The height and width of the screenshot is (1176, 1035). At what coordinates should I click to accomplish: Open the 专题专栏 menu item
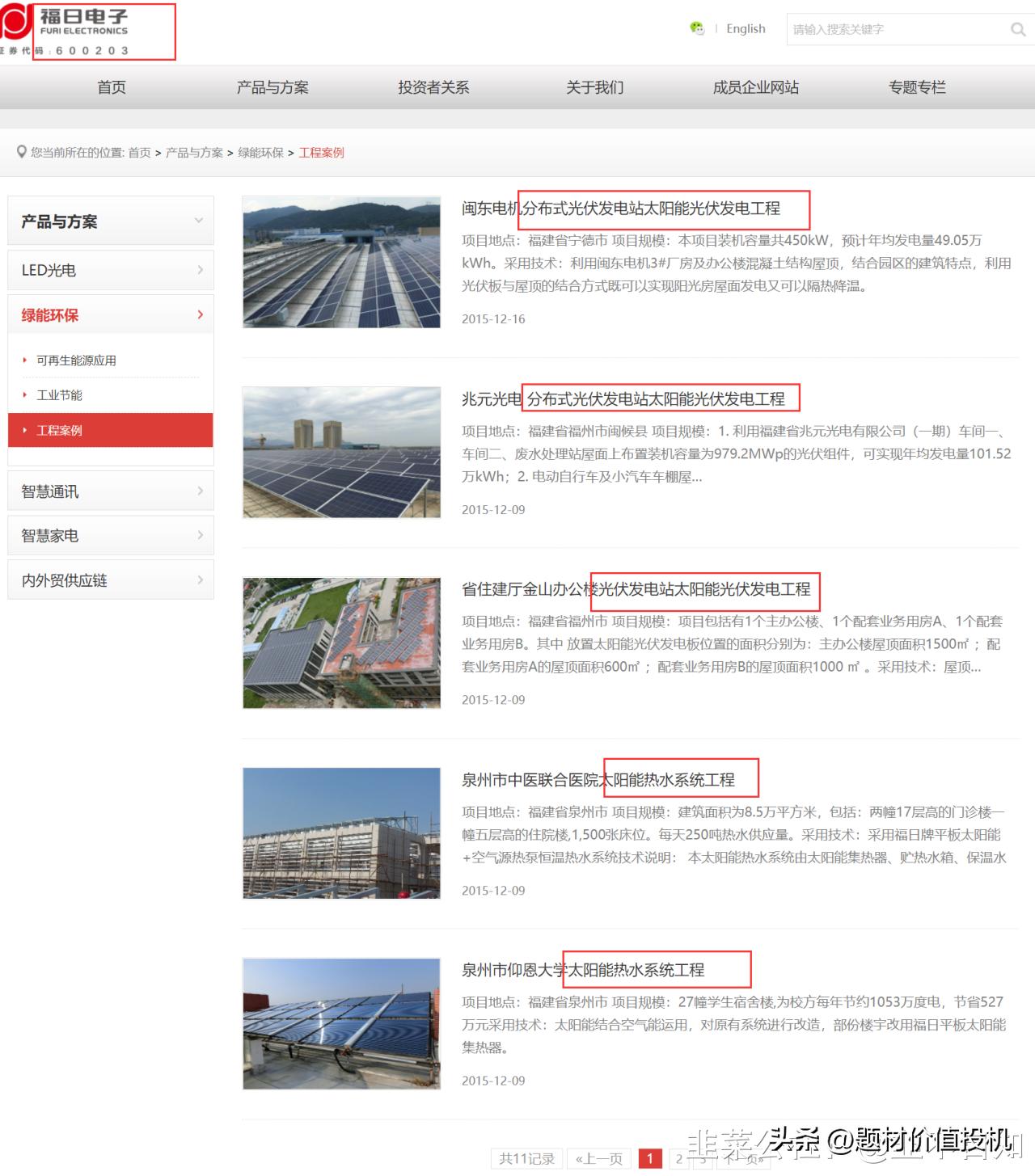[x=918, y=87]
